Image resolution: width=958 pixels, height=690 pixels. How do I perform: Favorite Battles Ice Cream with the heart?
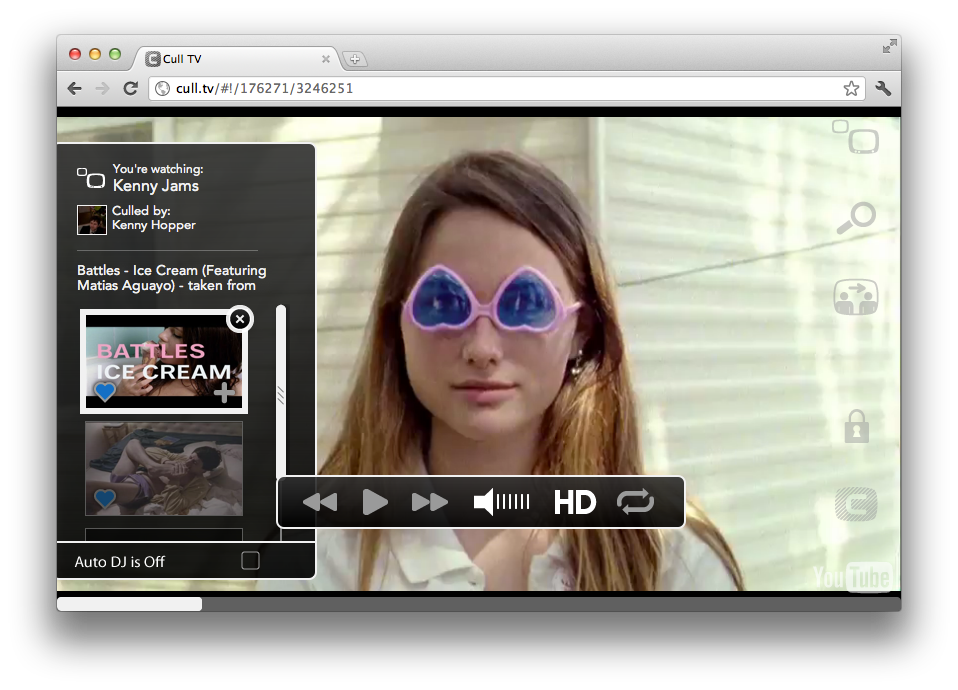click(x=104, y=391)
